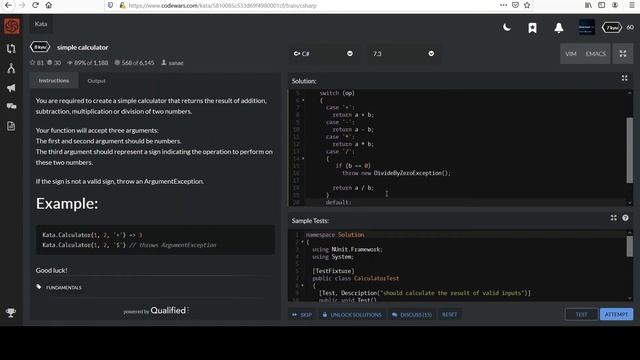Click the line 'return a / b;' in Solution
Screen dimensions: 640x360
point(353,188)
